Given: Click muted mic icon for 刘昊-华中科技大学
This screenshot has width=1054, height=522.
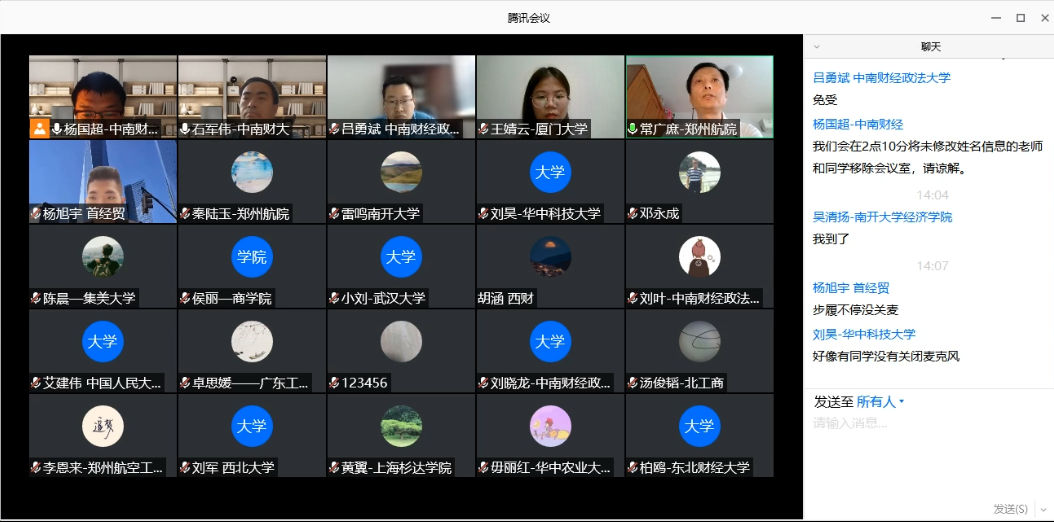Looking at the screenshot, I should click(483, 214).
